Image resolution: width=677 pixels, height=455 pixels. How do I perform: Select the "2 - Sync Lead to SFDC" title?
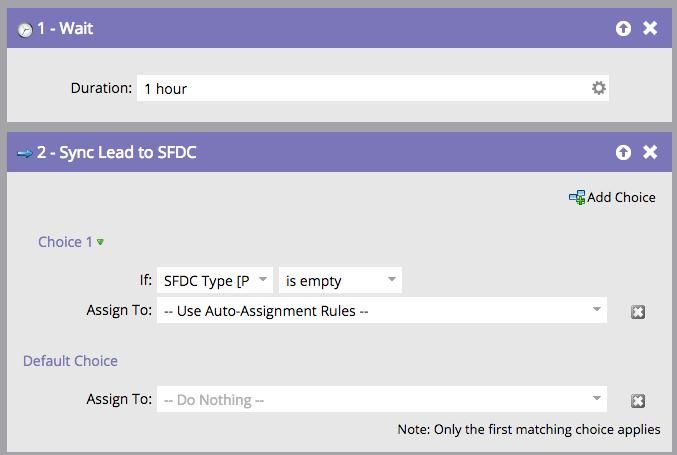click(116, 153)
